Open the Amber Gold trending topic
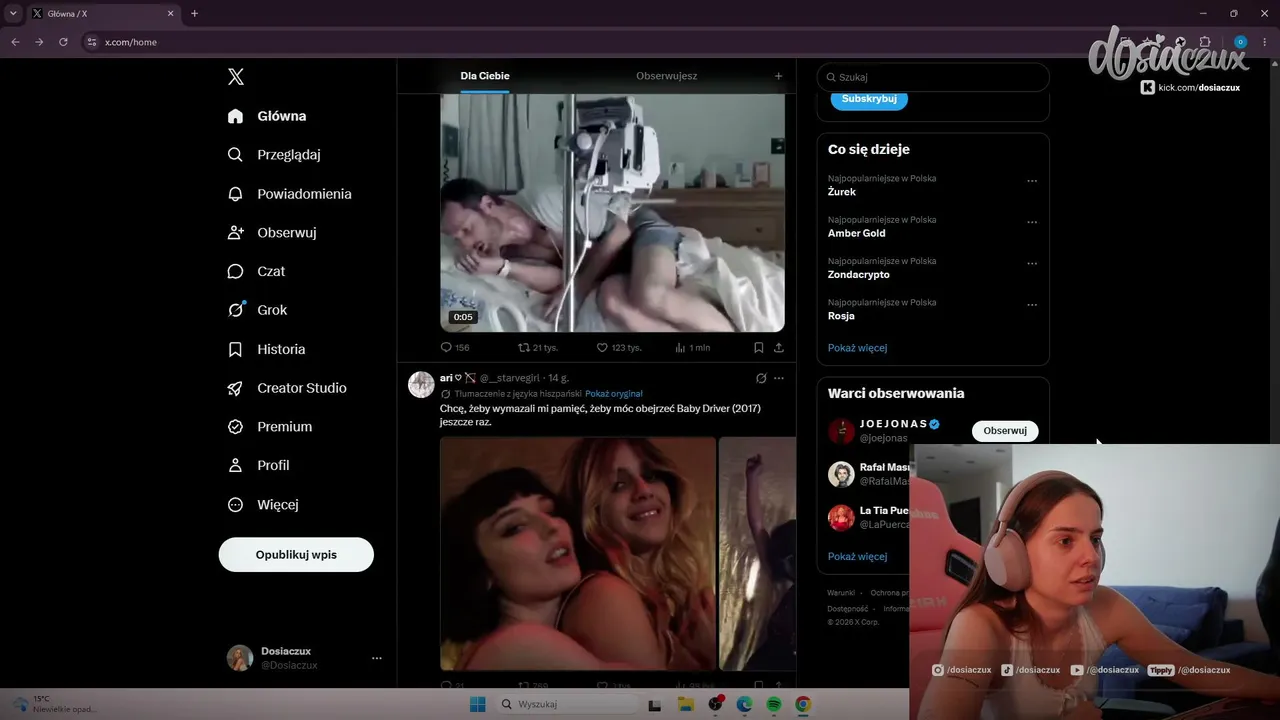1280x720 pixels. coord(857,233)
